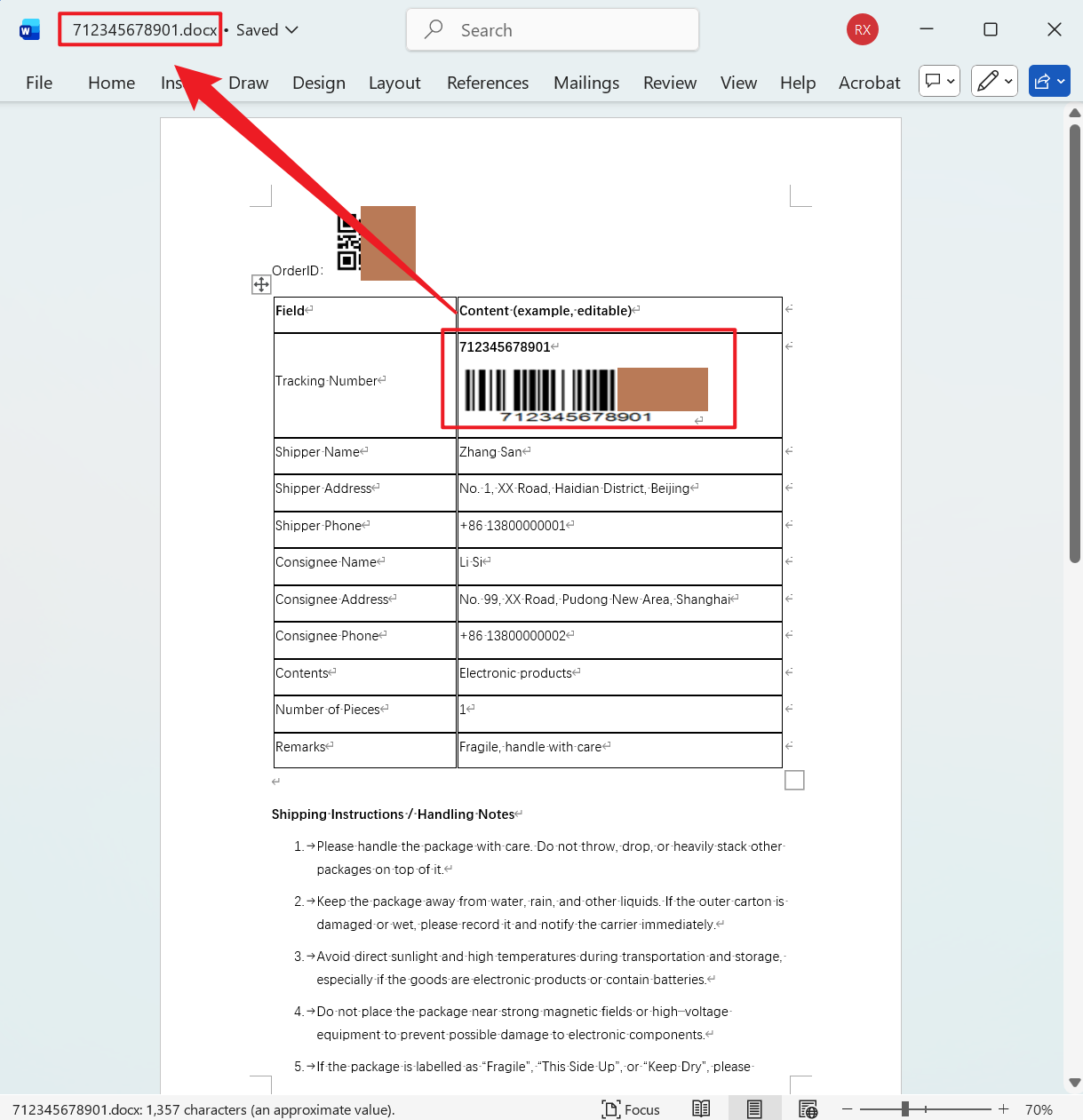Screen dimensions: 1083x1120
Task: Switch to Read Mode view
Action: (x=700, y=1108)
